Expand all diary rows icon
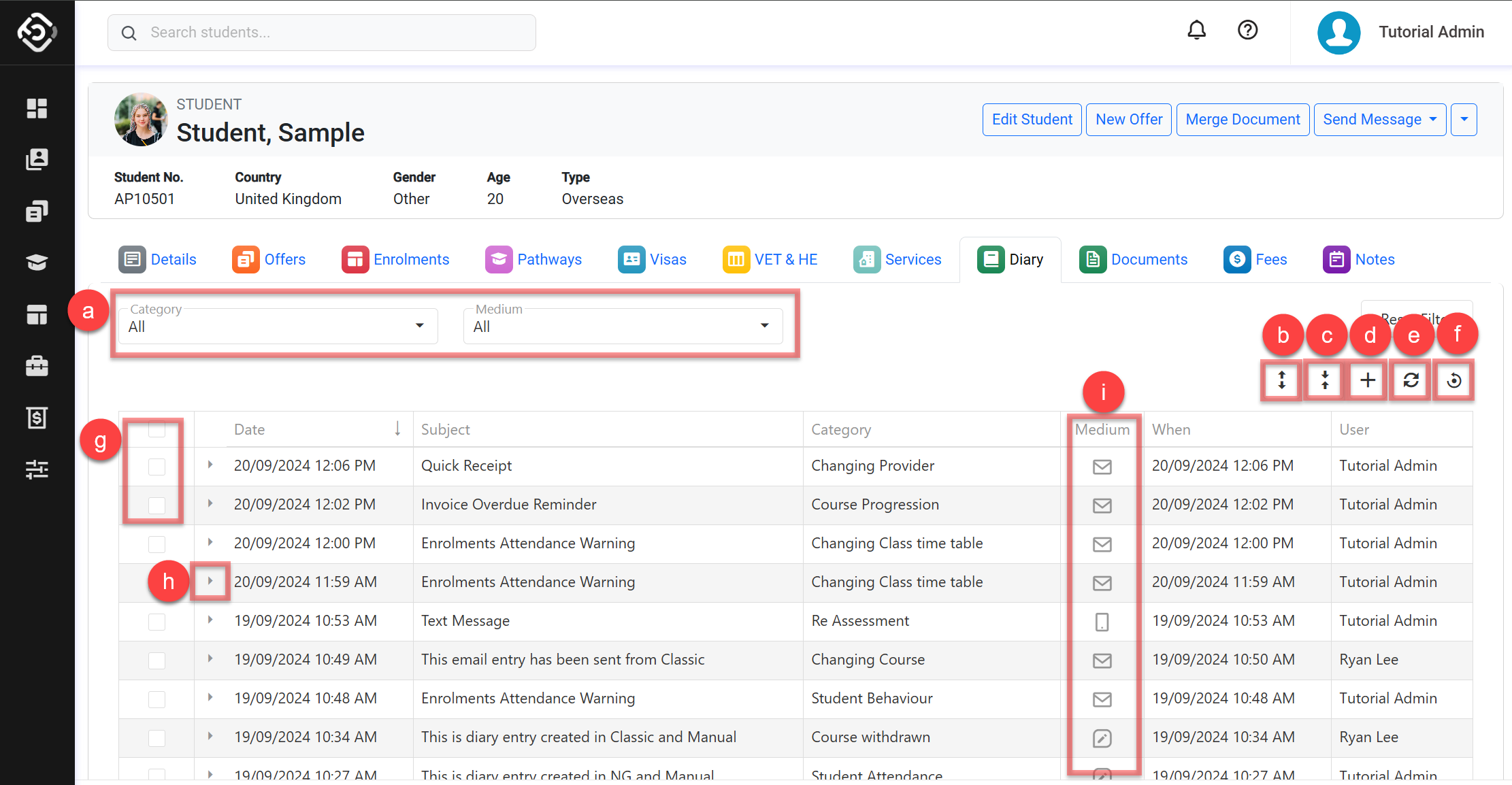The image size is (1512, 785). click(x=1281, y=380)
